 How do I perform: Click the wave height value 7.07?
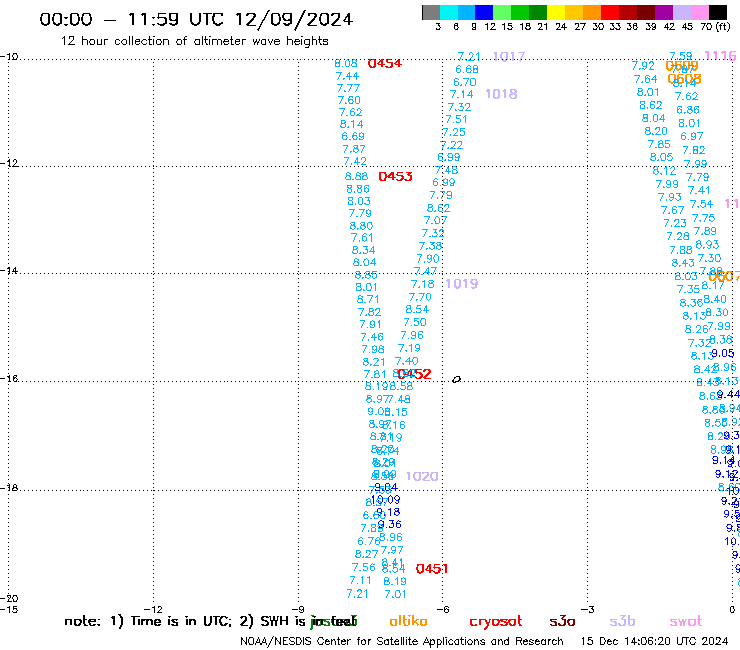pos(435,220)
